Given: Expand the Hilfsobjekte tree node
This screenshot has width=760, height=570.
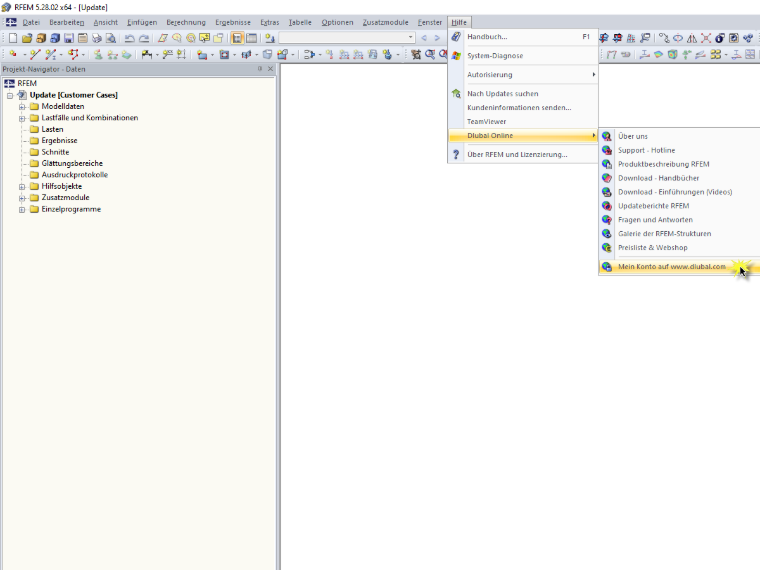Looking at the screenshot, I should (x=22, y=187).
